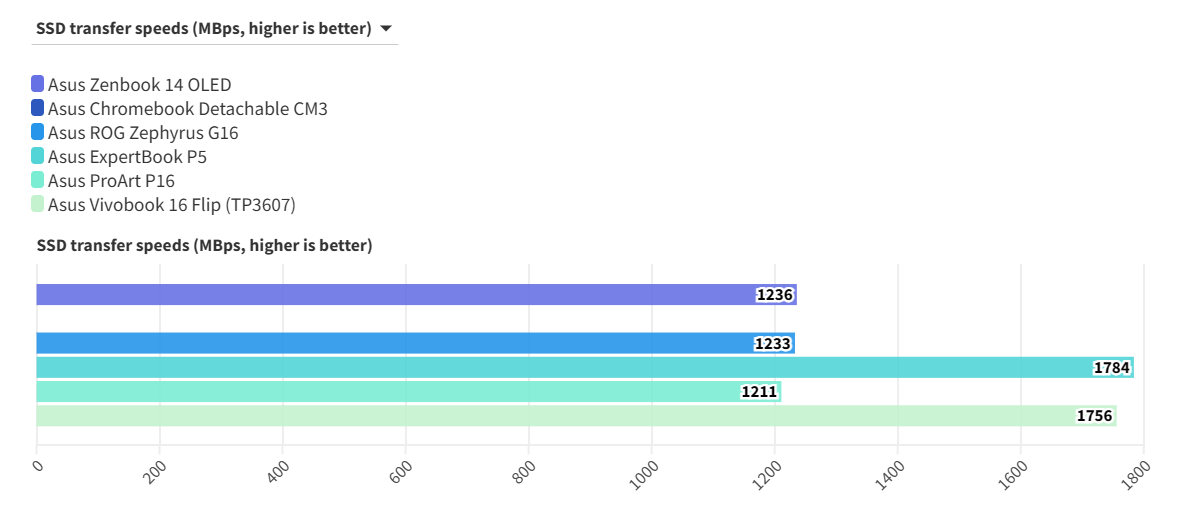This screenshot has width=1184, height=505.
Task: Toggle the Asus ExpertBook P5 legend label
Action: (127, 157)
